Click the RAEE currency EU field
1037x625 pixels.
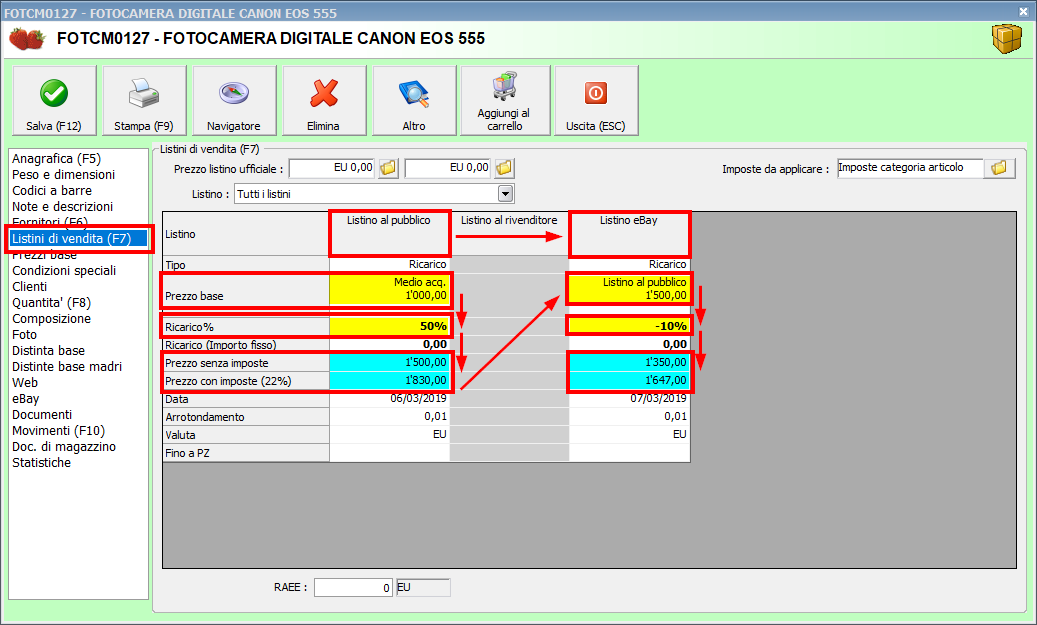pos(423,587)
